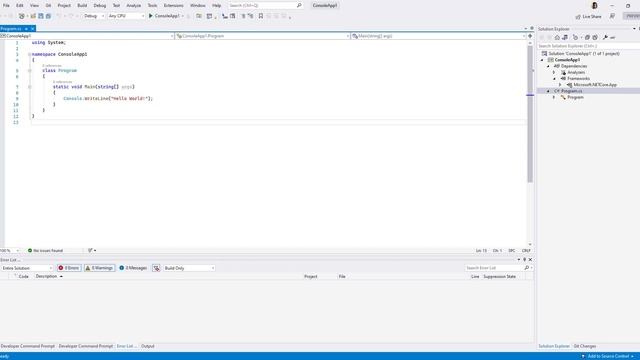This screenshot has width=640, height=360.
Task: Click Collapse All icon in Solution Explorer
Action: point(587,38)
